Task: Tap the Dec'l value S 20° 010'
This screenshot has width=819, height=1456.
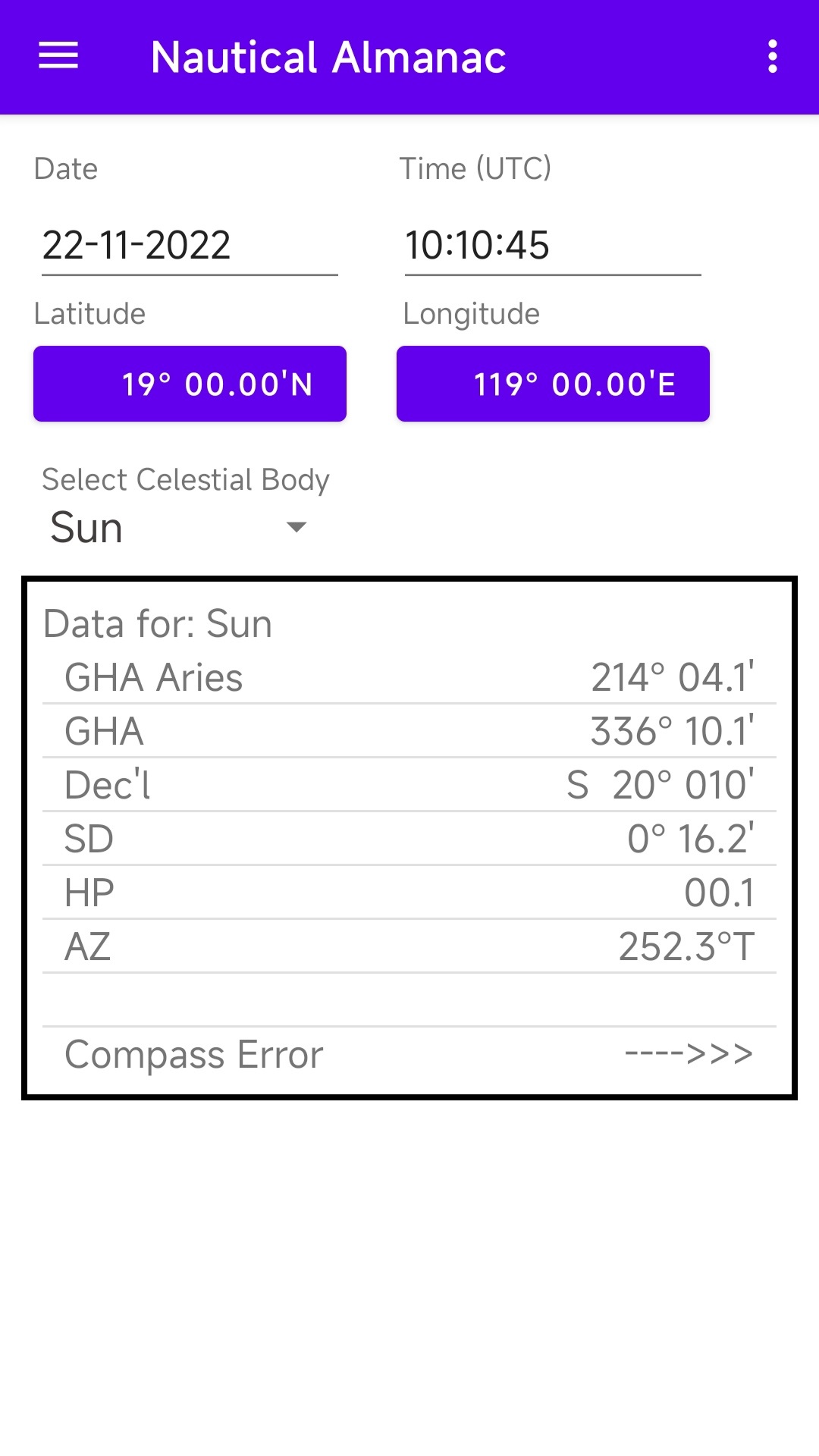Action: coord(660,785)
